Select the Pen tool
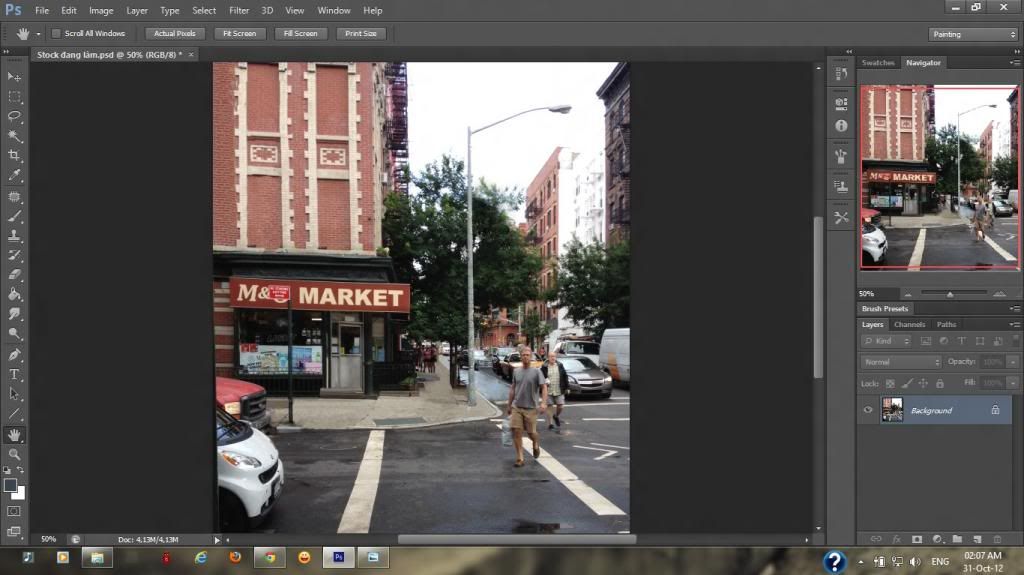The width and height of the screenshot is (1024, 575). tap(14, 354)
